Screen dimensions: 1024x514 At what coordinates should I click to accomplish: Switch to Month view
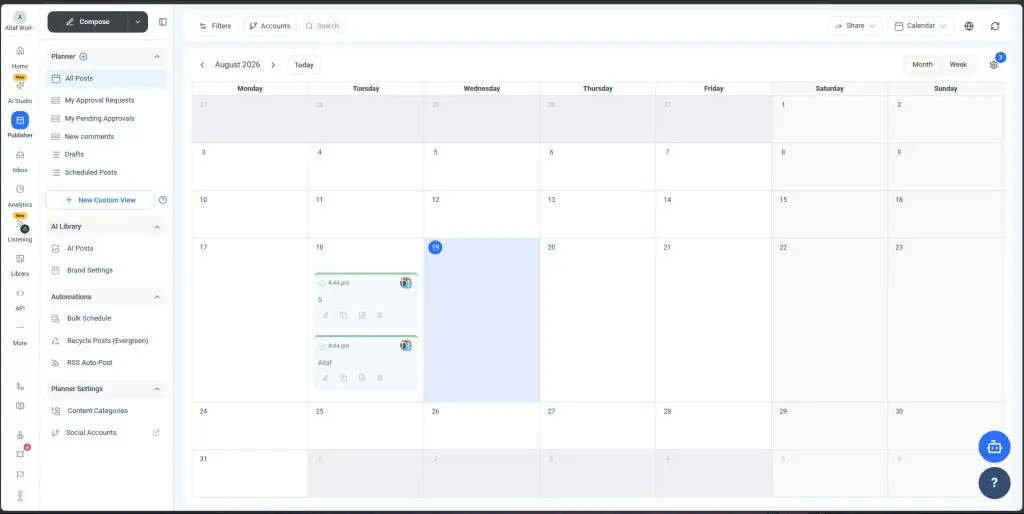point(922,65)
